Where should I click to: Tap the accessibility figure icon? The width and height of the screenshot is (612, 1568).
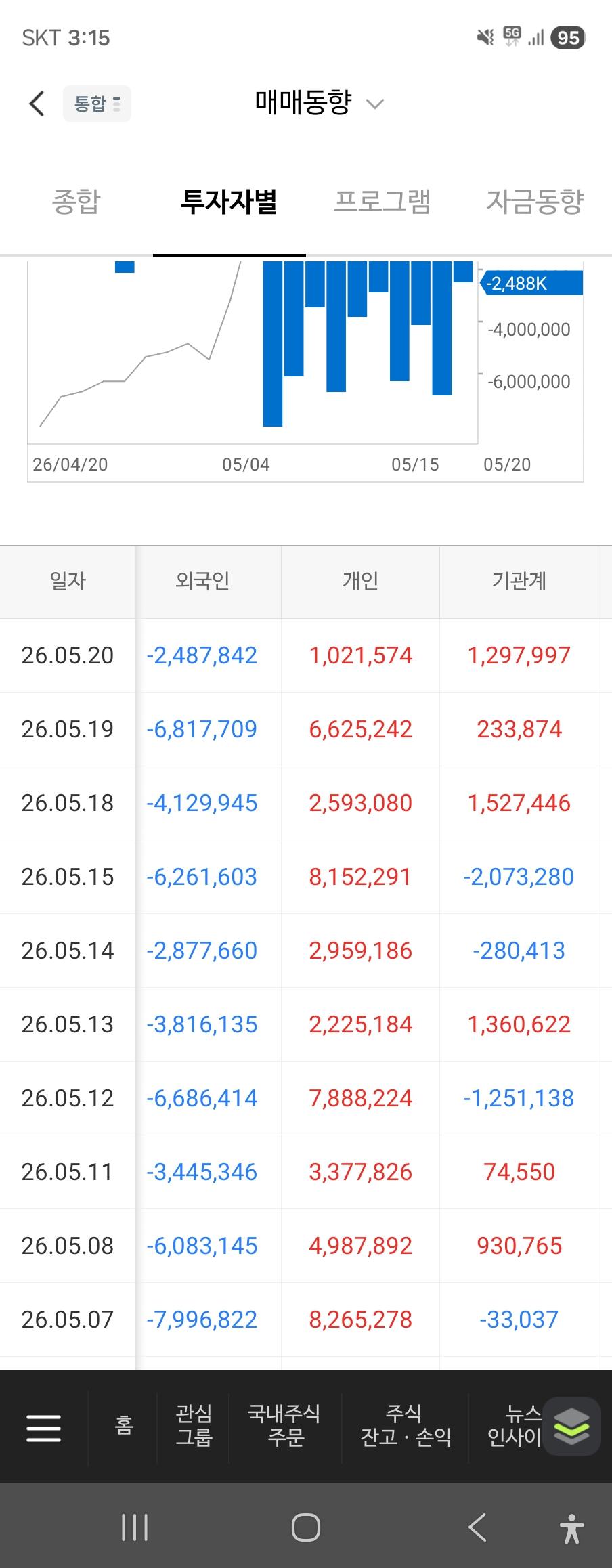pos(572,1528)
